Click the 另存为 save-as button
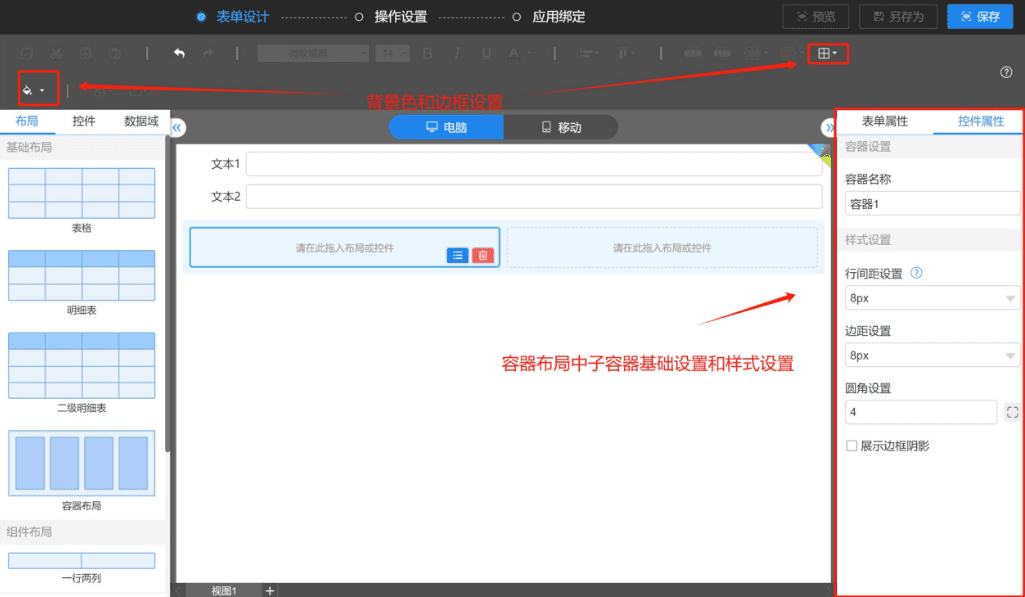Screen dimensions: 1025x597 tap(898, 17)
